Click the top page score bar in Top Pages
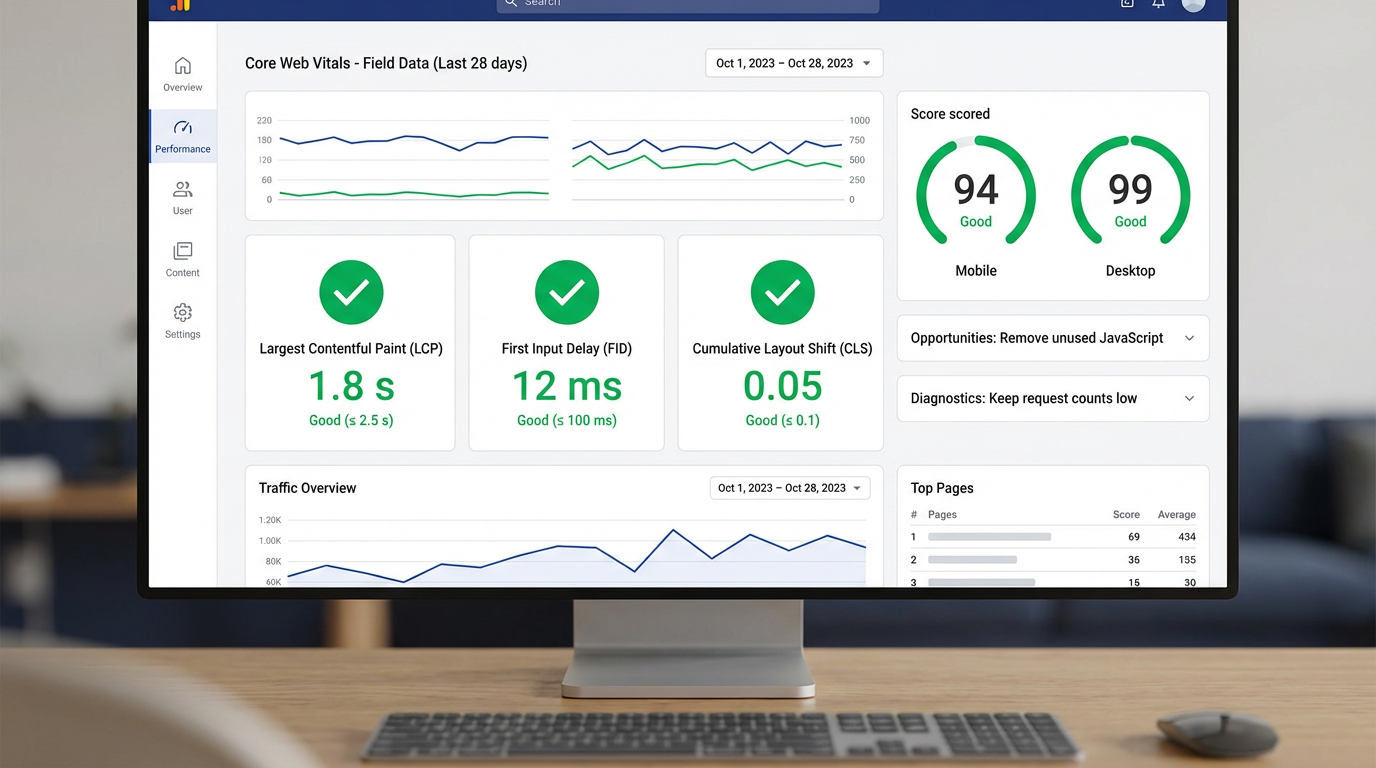This screenshot has width=1376, height=768. (989, 537)
